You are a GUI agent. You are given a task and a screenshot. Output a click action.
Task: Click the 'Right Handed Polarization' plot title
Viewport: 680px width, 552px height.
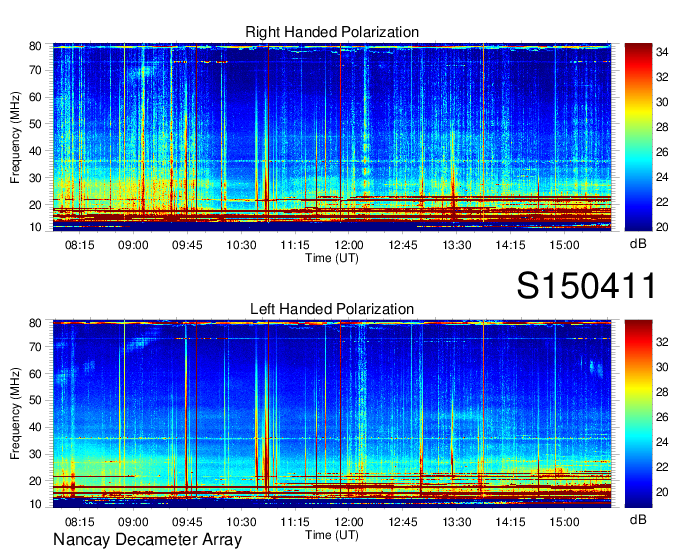point(332,32)
